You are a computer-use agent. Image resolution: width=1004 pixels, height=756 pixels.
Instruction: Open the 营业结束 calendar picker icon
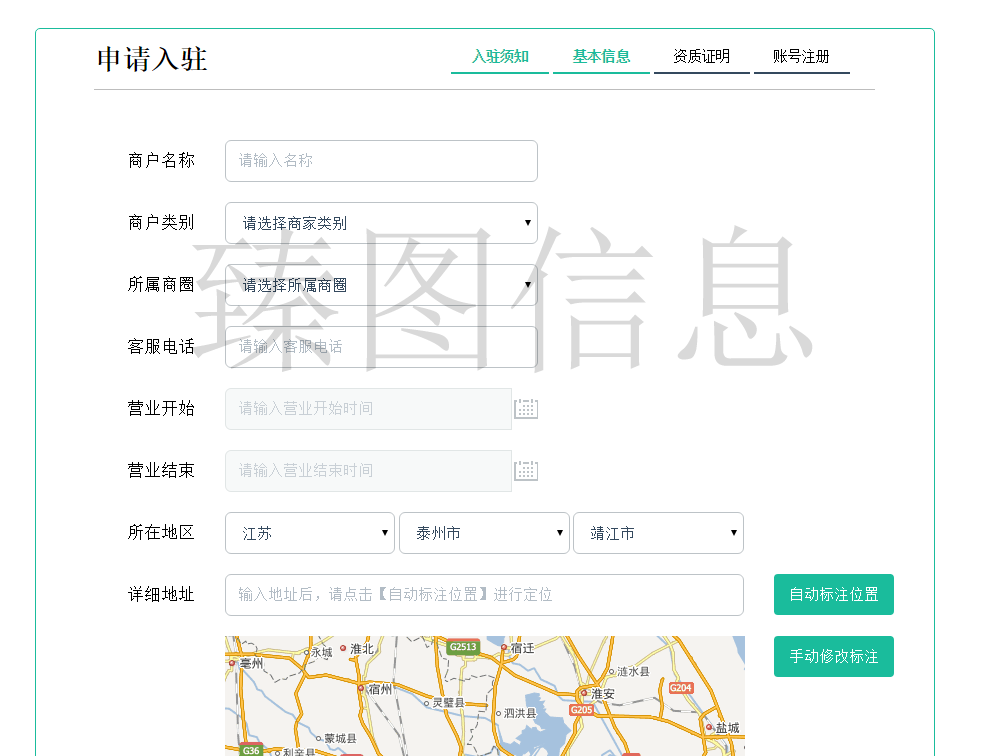526,470
